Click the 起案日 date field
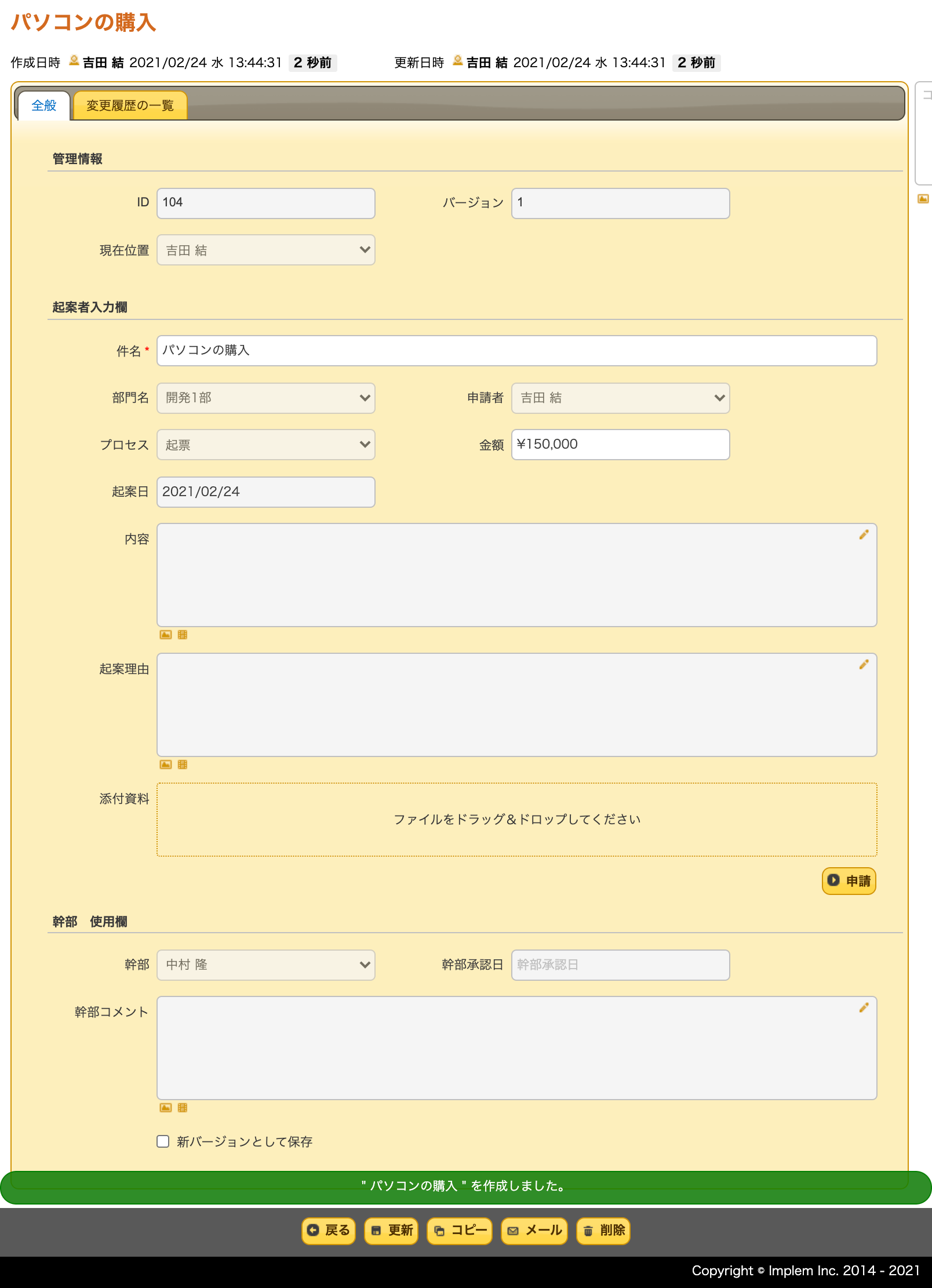Screen dimensions: 932x1288 [266, 492]
